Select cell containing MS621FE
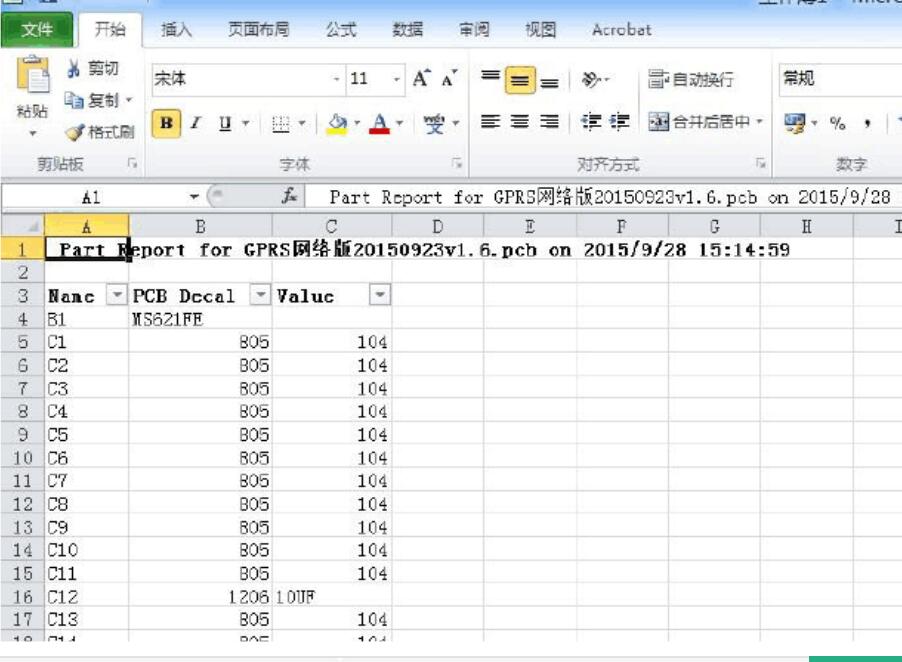Image resolution: width=902 pixels, height=662 pixels. pos(200,319)
